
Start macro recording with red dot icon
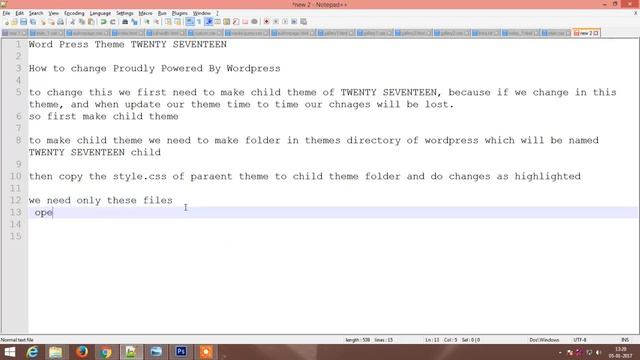click(x=266, y=22)
